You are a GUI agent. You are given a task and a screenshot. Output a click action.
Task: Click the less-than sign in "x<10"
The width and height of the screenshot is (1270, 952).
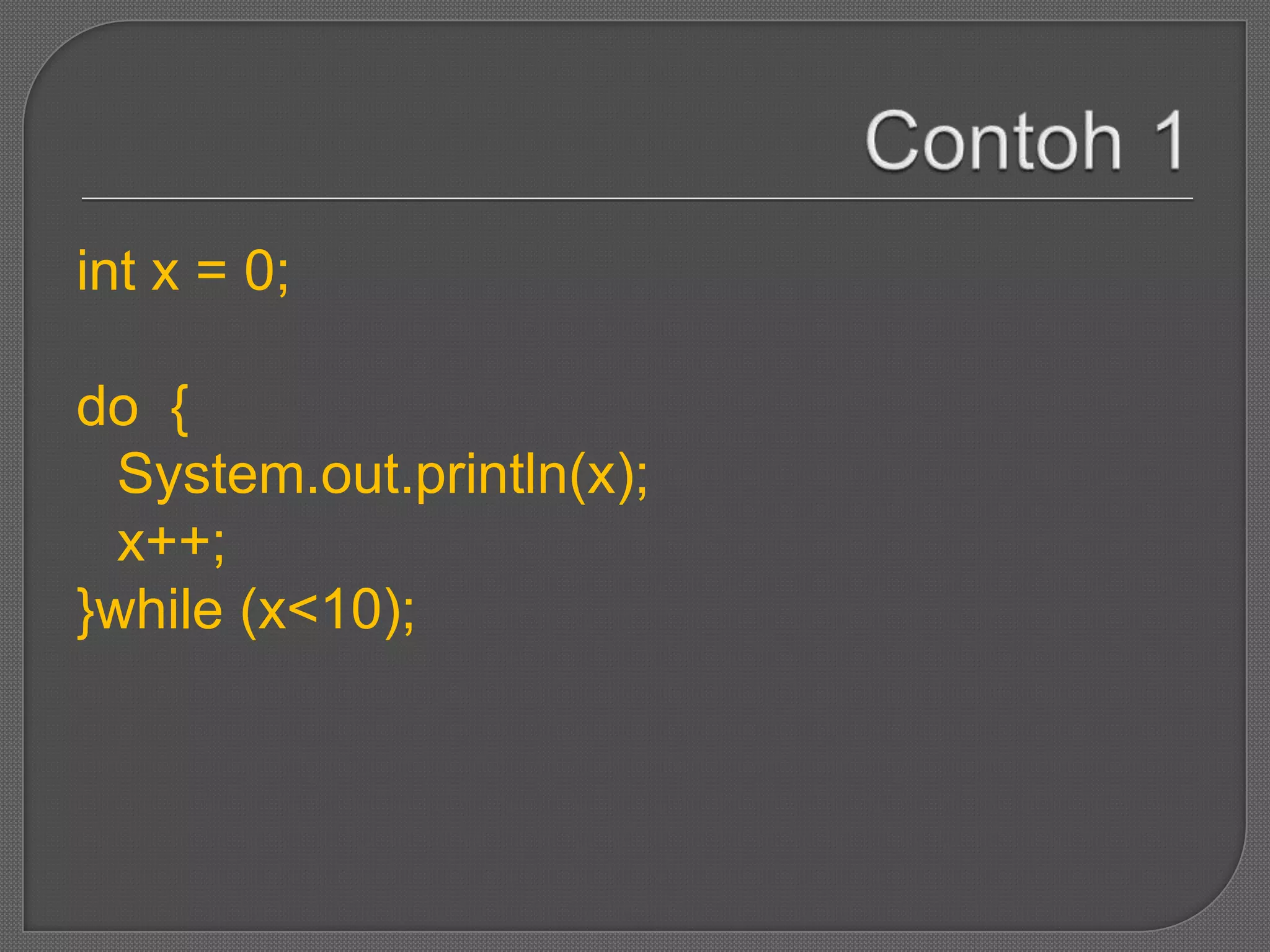[306, 611]
